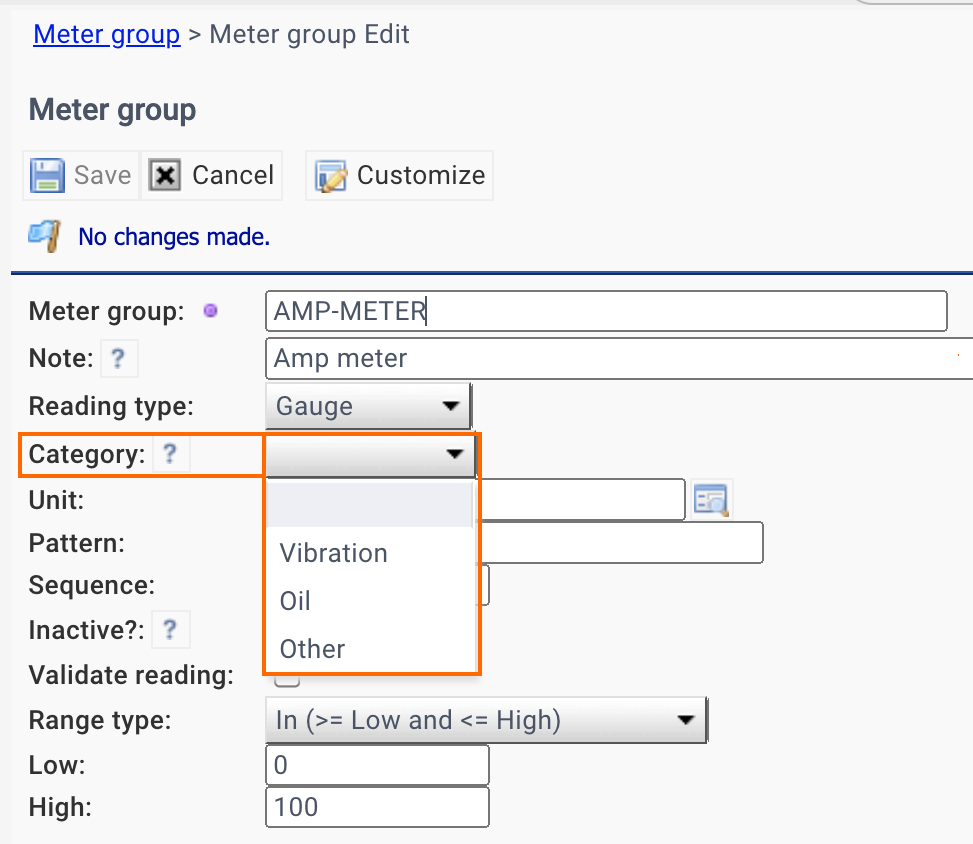Viewport: 973px width, 844px height.
Task: Click the Low value field
Action: (x=377, y=764)
